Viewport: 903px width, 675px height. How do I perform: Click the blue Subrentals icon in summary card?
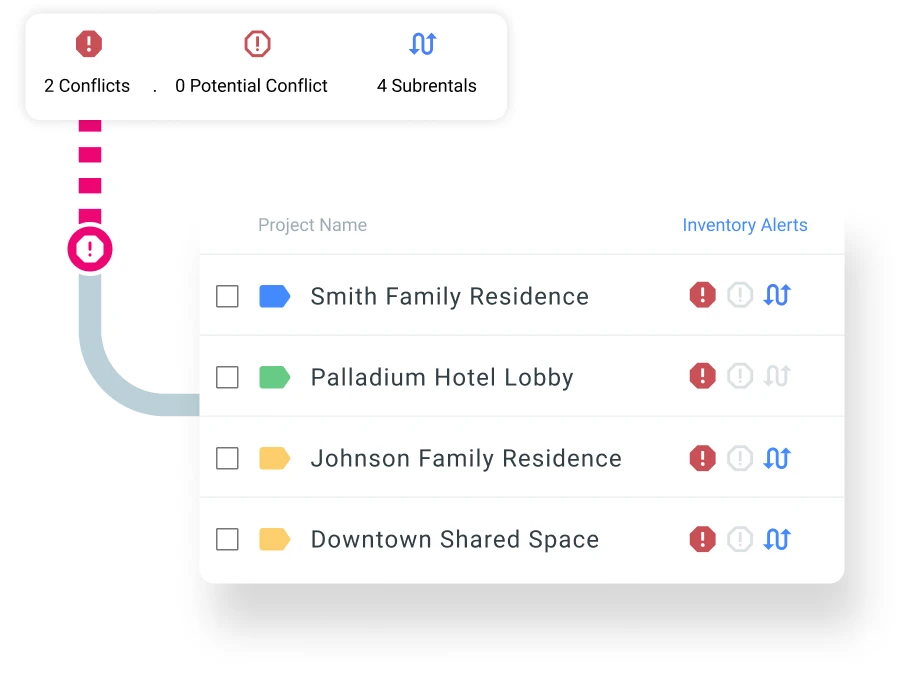(423, 44)
